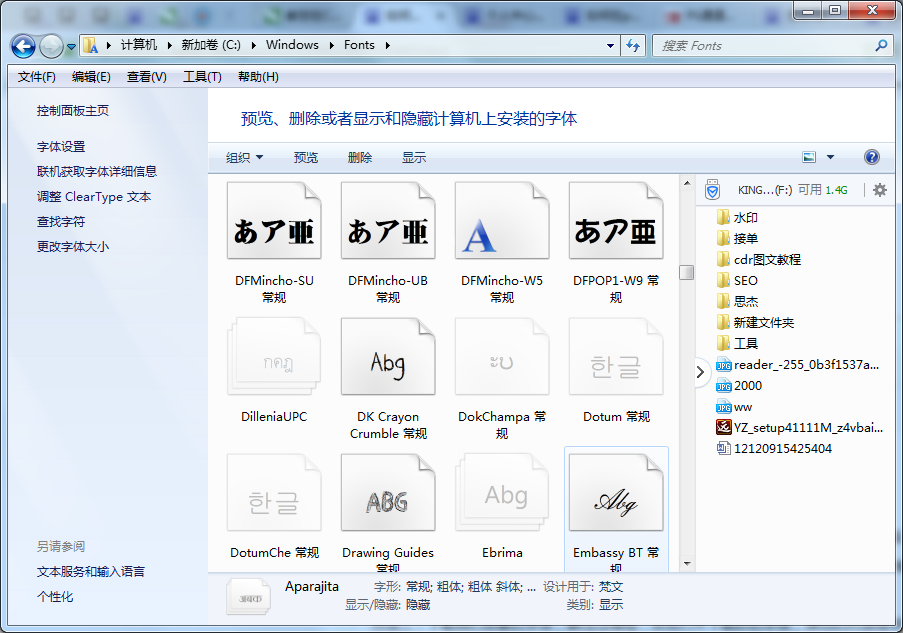Select the 2000 JPG file
Image resolution: width=903 pixels, height=633 pixels.
[x=739, y=385]
